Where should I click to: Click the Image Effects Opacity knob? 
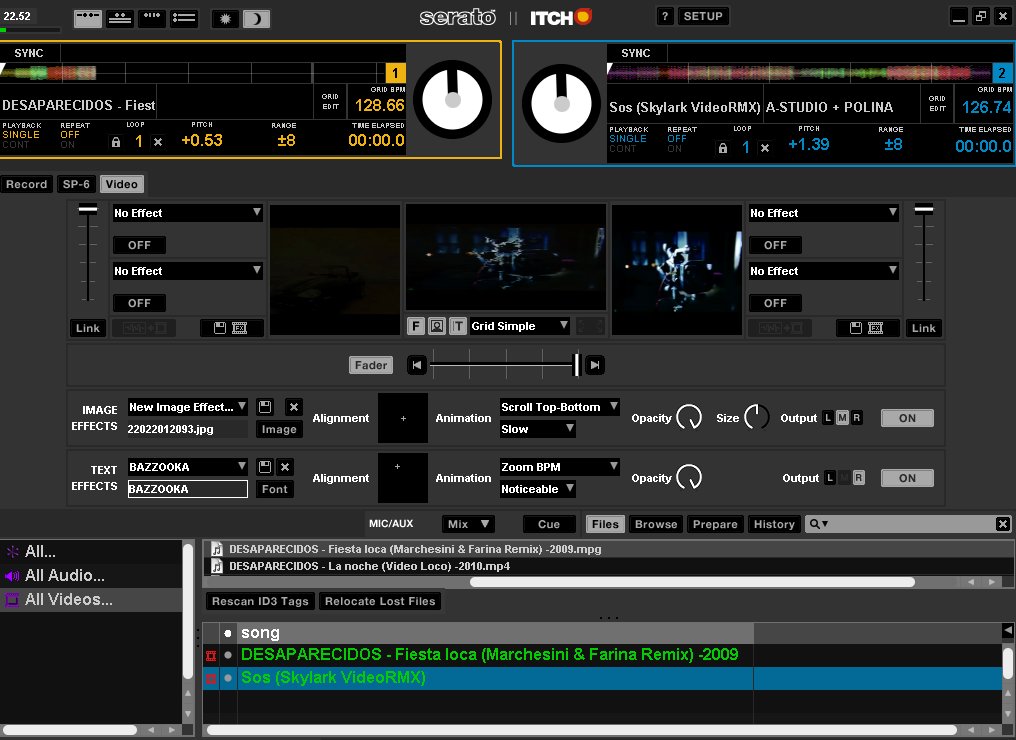689,418
